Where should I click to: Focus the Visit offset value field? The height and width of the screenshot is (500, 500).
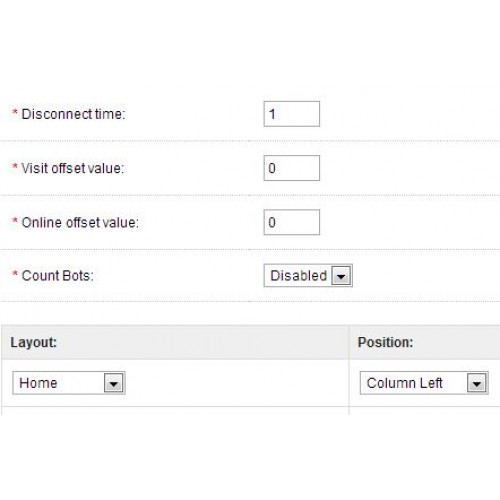pos(292,168)
